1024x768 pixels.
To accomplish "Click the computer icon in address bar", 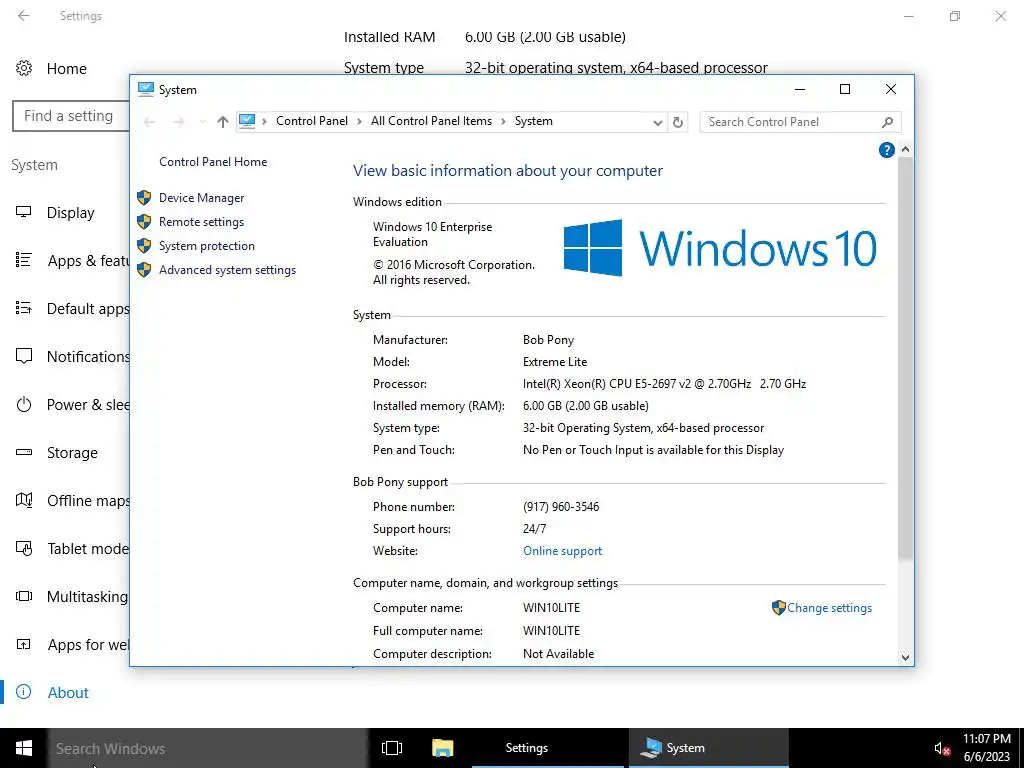I will tap(247, 121).
